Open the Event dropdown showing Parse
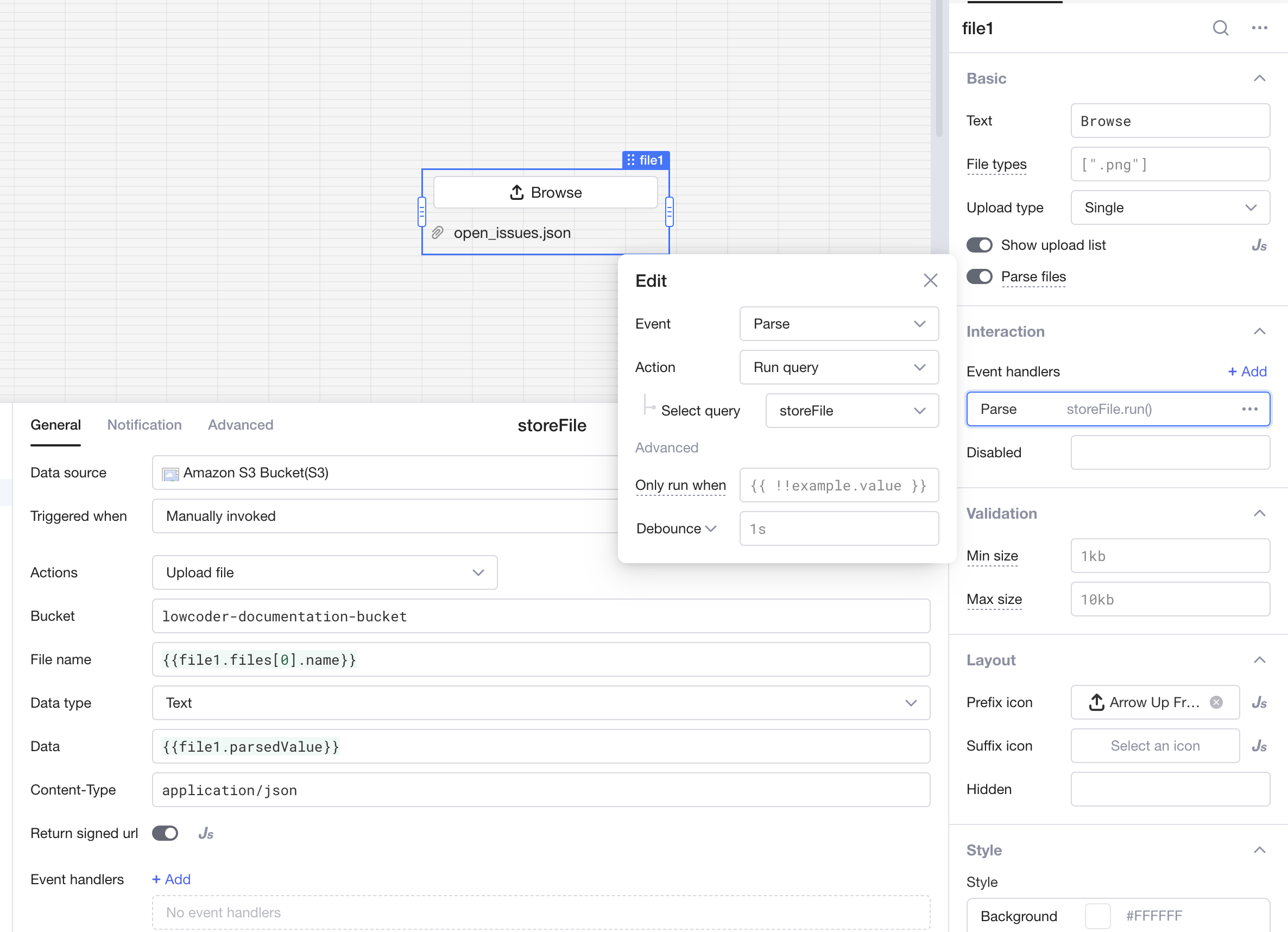The height and width of the screenshot is (932, 1288). [x=838, y=324]
